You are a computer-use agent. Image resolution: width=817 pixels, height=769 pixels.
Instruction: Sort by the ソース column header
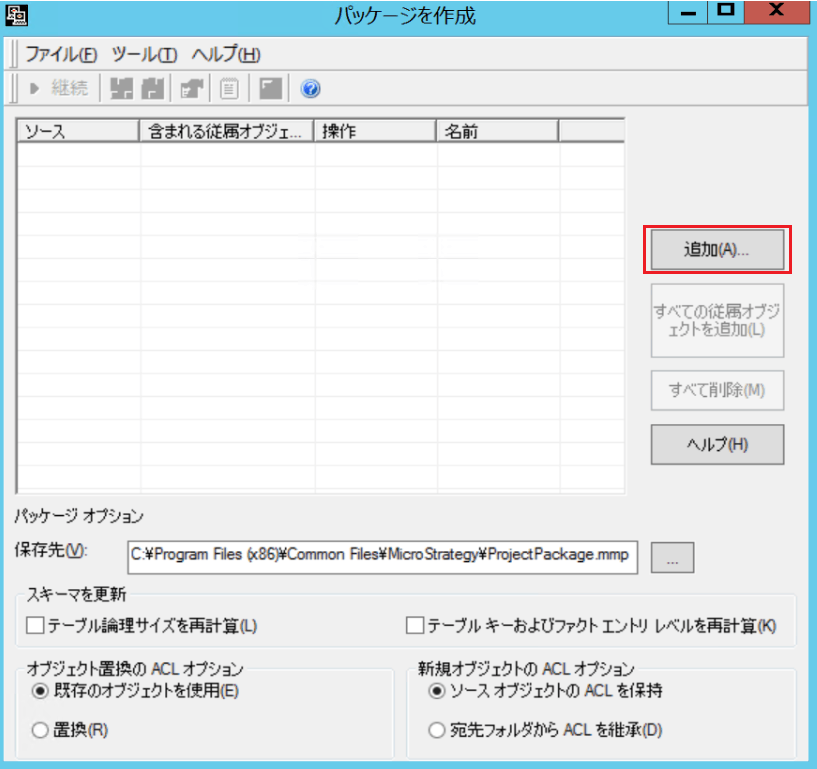(x=78, y=131)
